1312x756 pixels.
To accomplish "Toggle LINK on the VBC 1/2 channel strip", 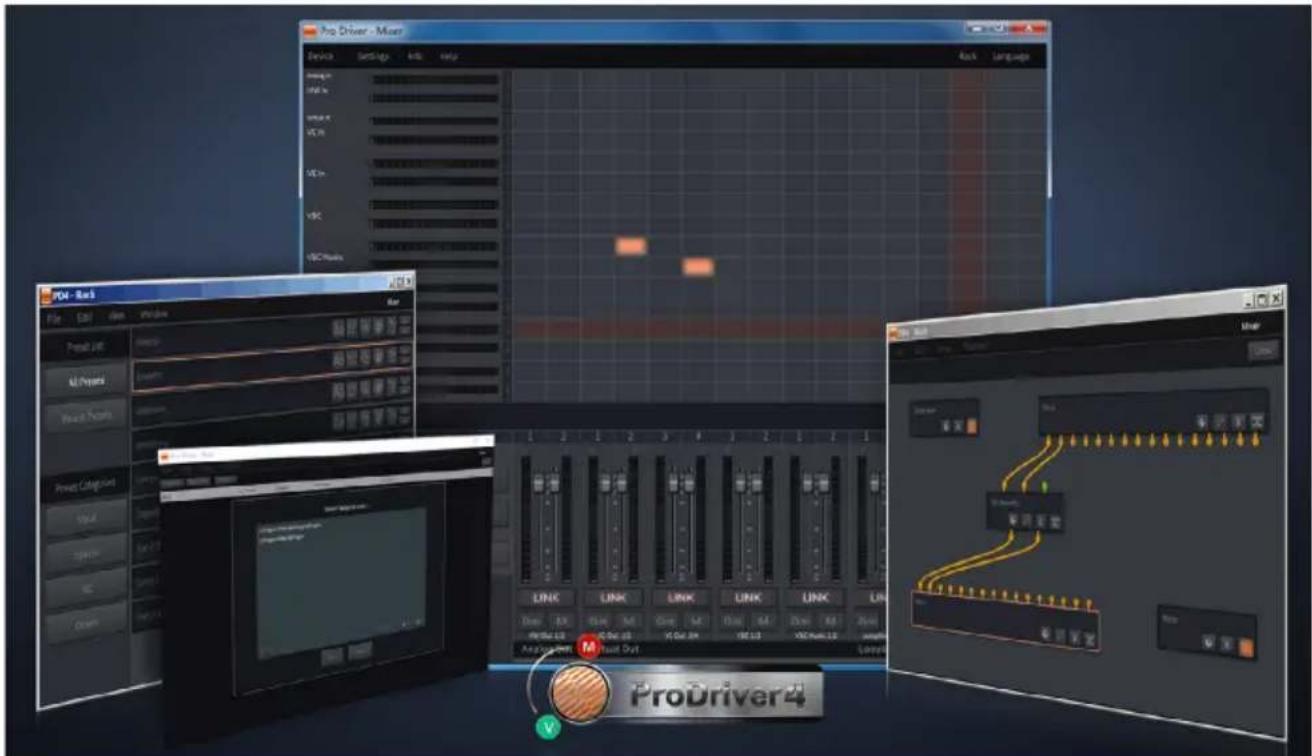I will (x=747, y=597).
